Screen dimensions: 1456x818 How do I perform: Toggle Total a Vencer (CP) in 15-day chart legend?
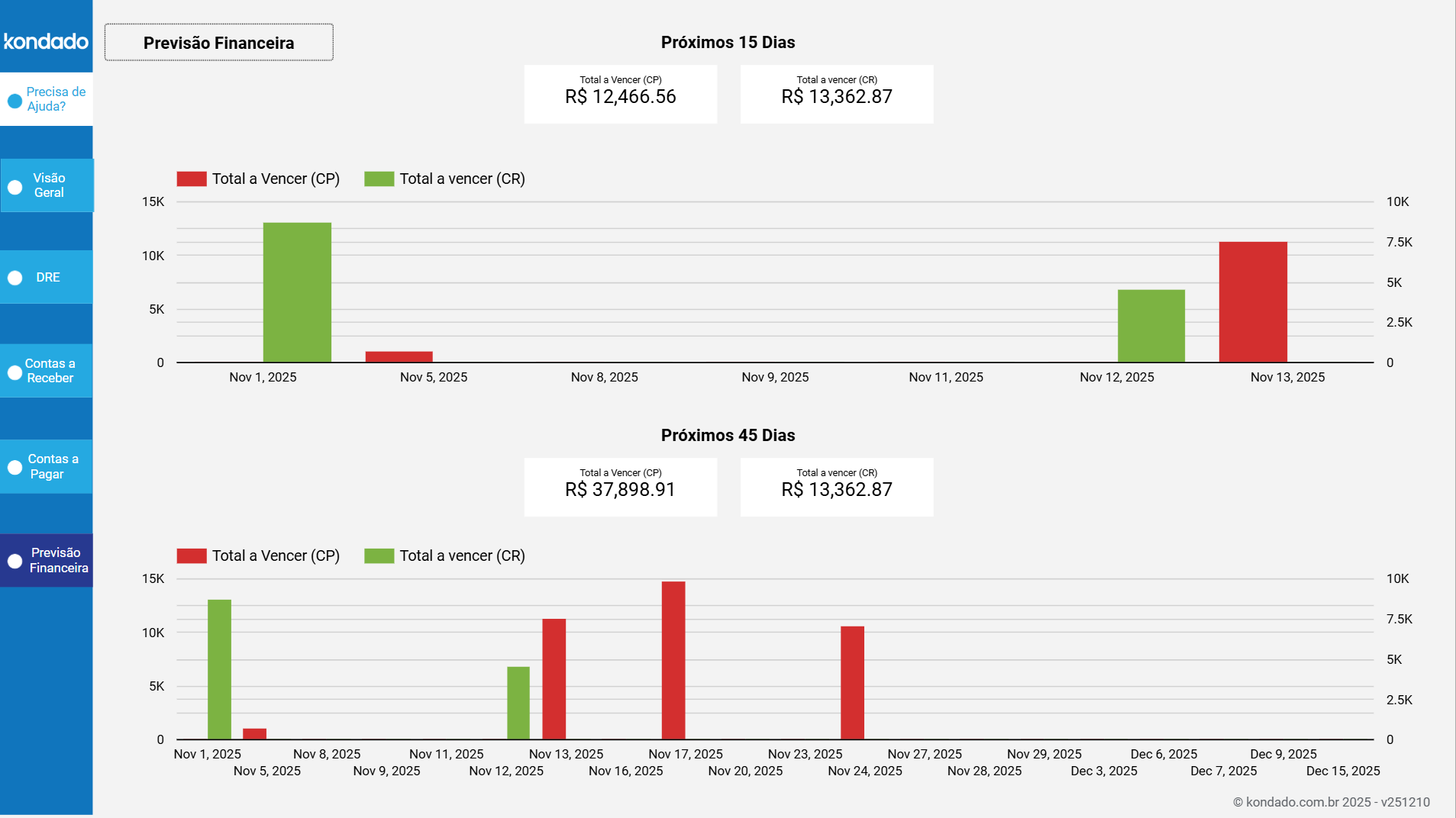click(276, 178)
